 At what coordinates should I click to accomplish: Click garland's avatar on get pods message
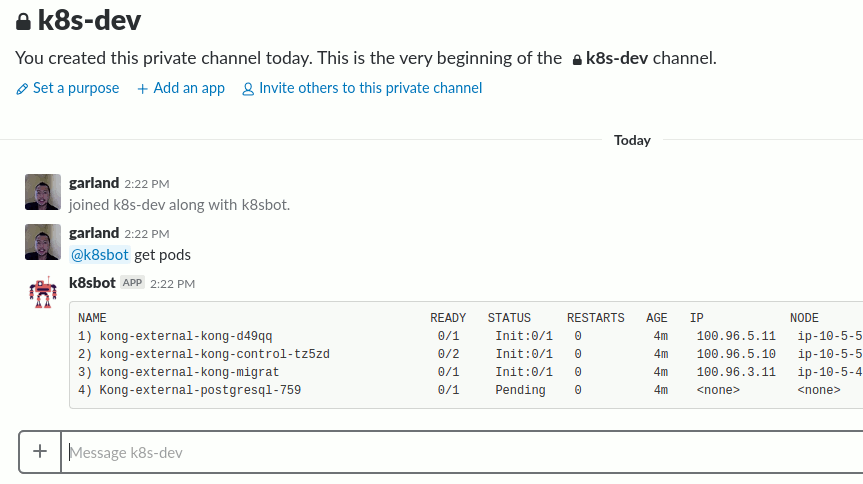(43, 242)
